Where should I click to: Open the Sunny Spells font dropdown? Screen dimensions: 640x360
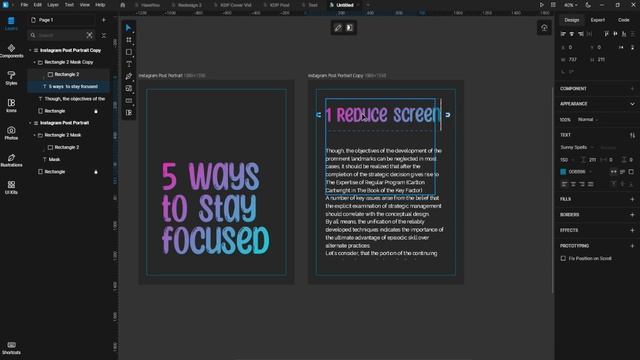coord(577,147)
